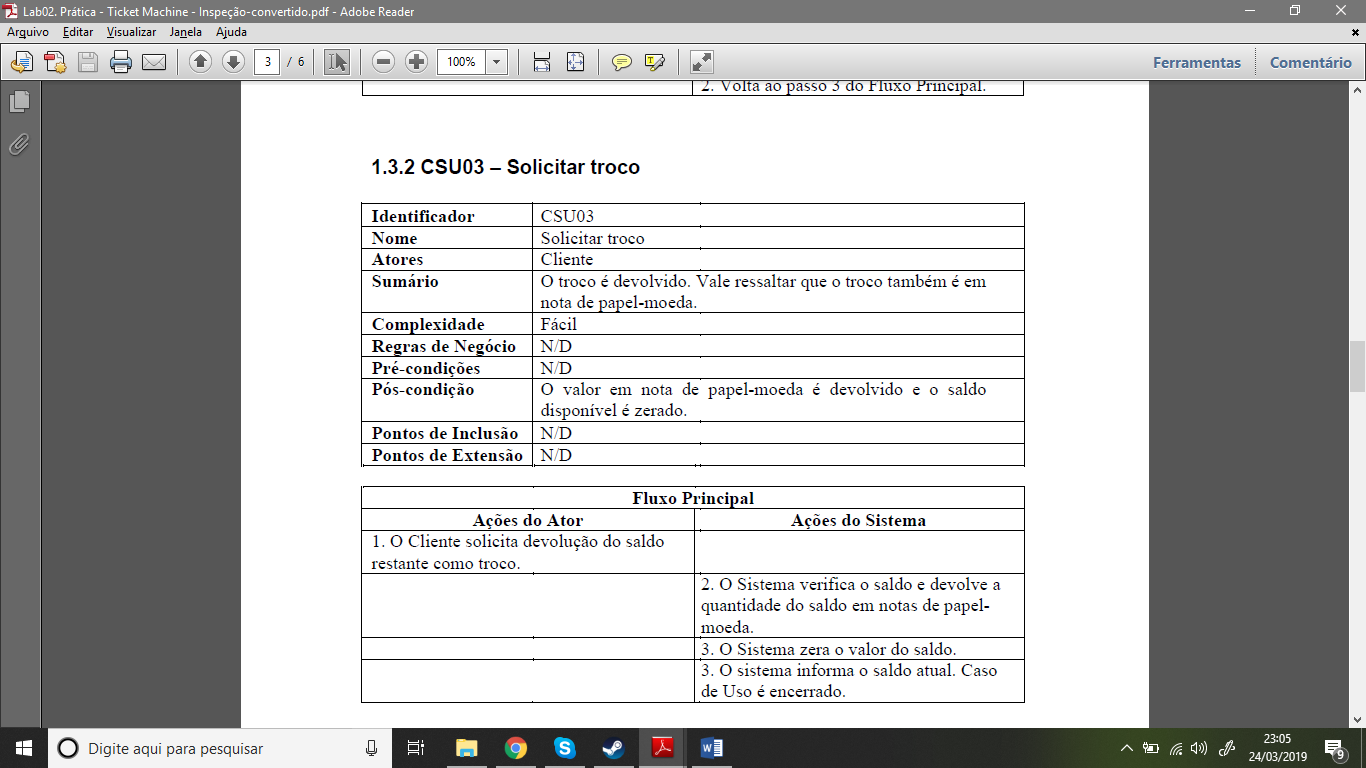Click the 'Pontos de Extensão' label
The height and width of the screenshot is (768, 1366).
click(447, 456)
